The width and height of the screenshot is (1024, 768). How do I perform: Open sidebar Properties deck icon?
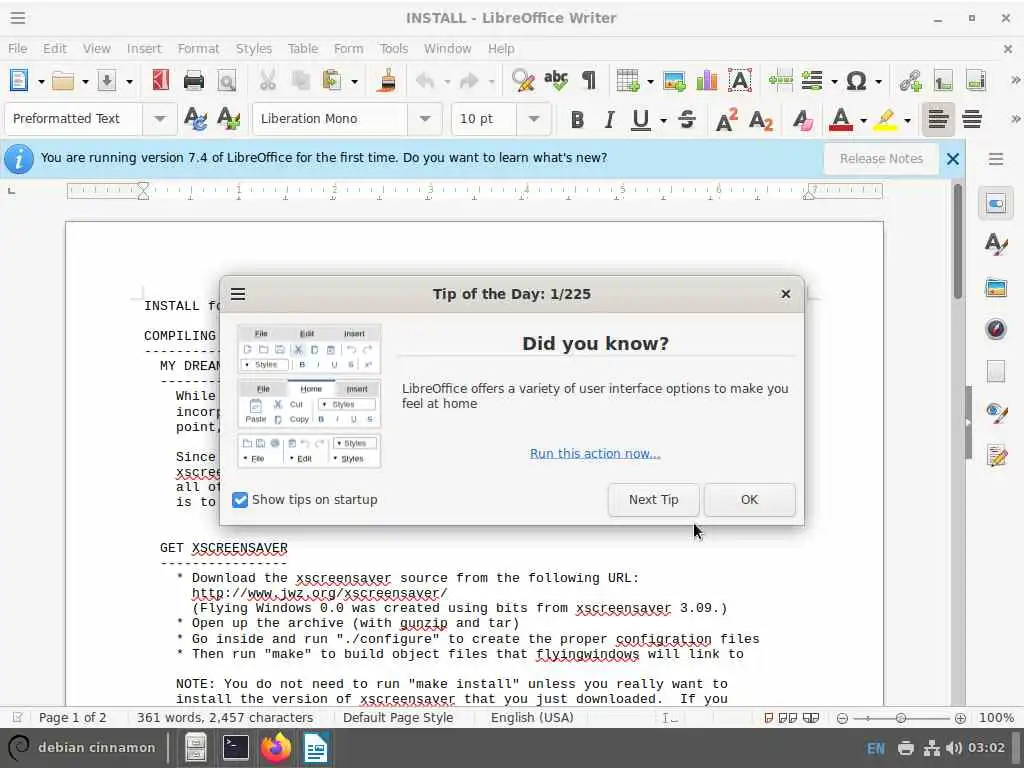click(995, 204)
